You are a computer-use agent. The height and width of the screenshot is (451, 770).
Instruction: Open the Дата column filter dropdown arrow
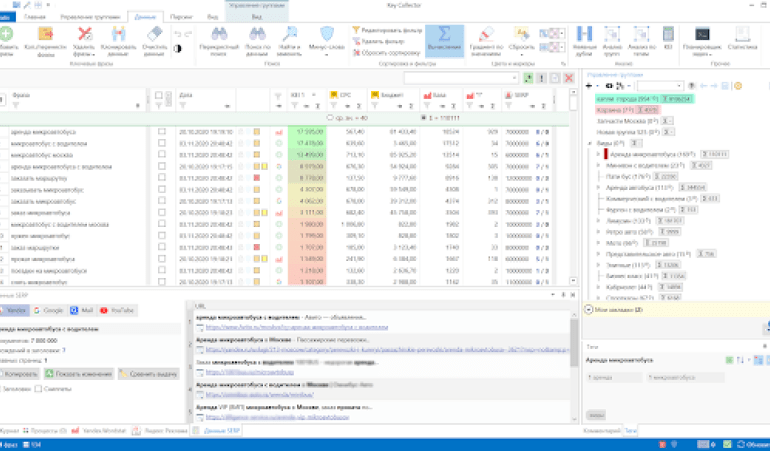tap(227, 106)
